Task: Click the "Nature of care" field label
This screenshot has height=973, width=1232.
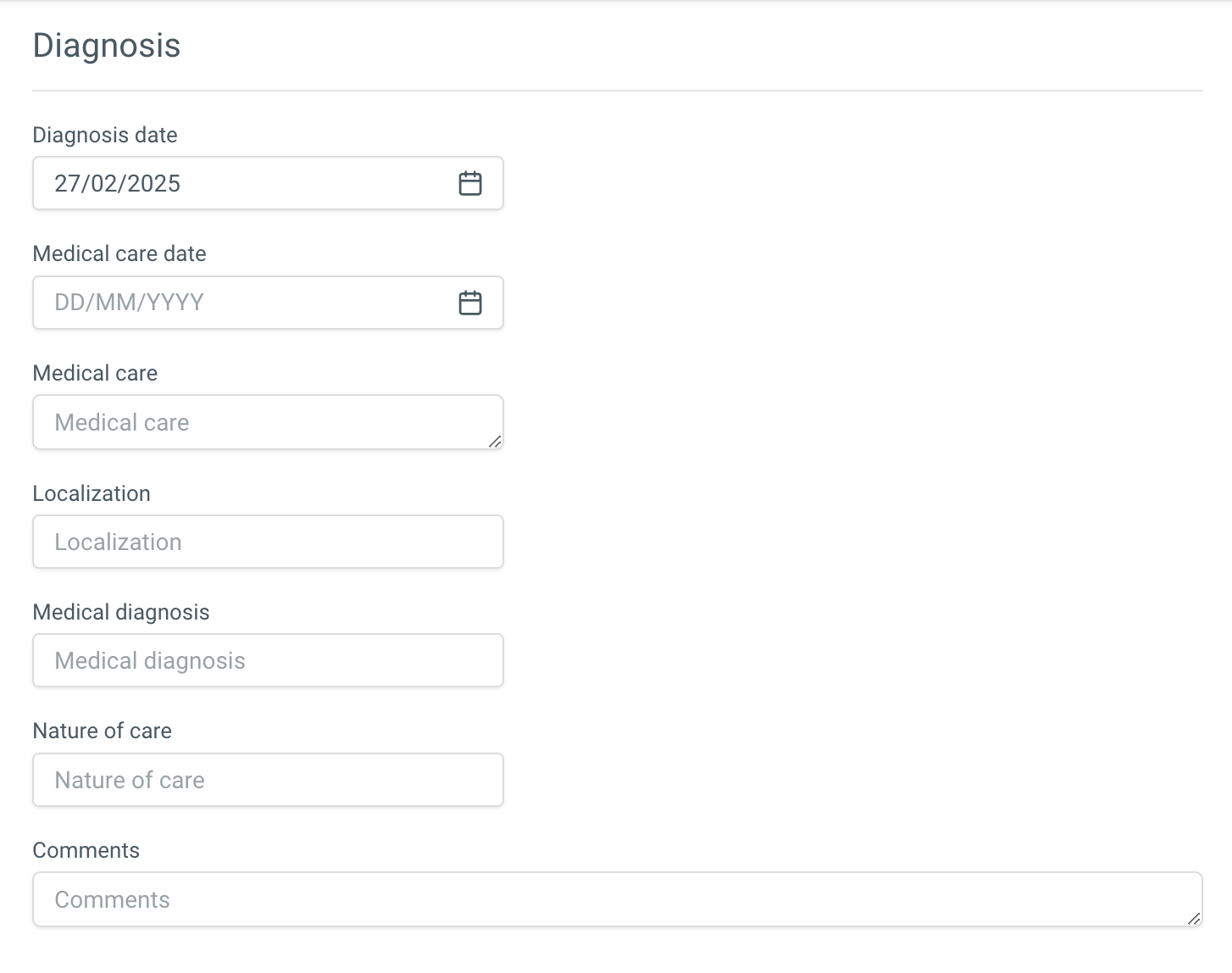Action: point(103,731)
